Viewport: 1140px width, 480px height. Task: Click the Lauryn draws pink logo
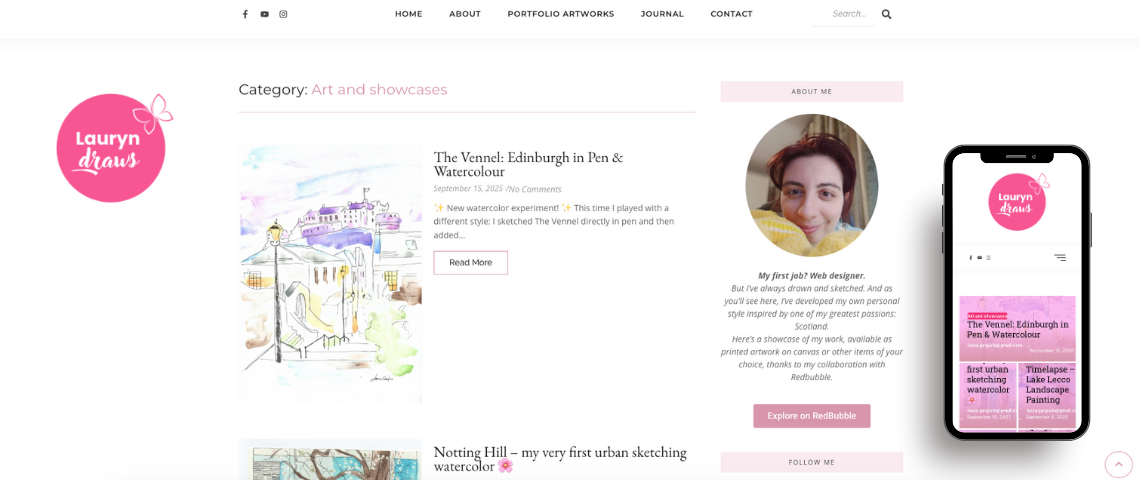point(114,148)
